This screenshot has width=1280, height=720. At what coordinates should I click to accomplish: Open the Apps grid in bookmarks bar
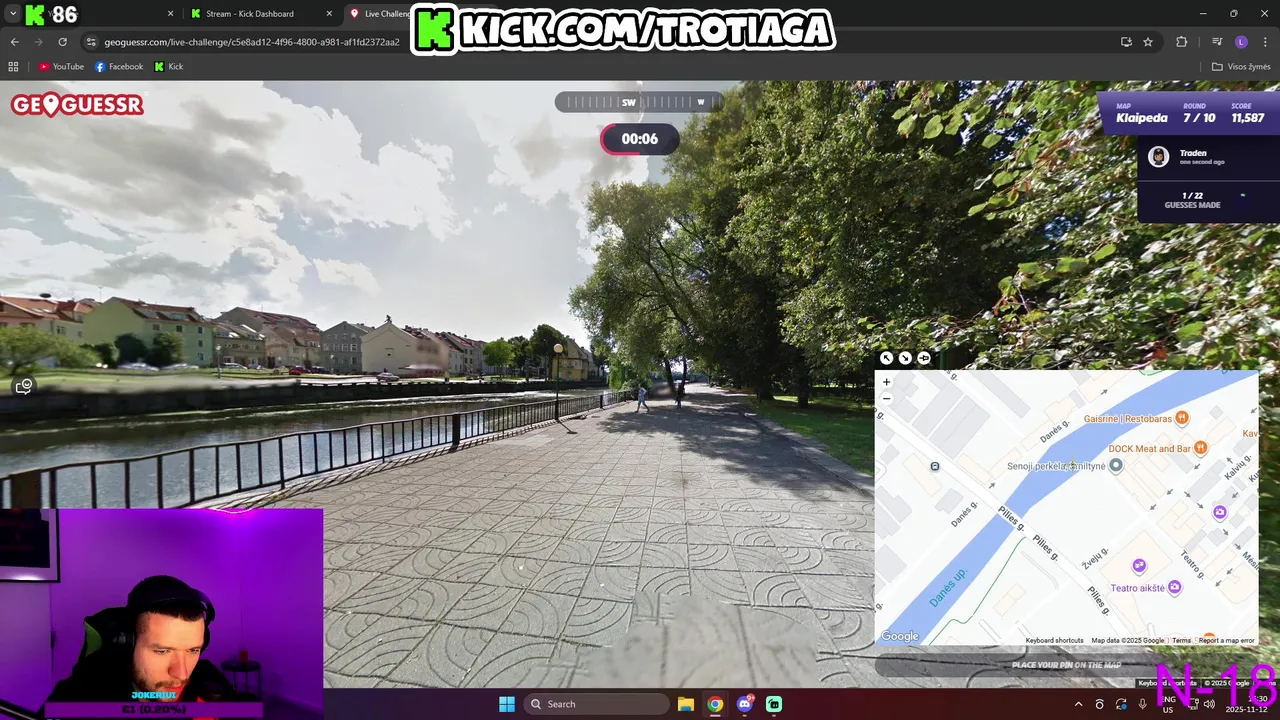pyautogui.click(x=13, y=67)
